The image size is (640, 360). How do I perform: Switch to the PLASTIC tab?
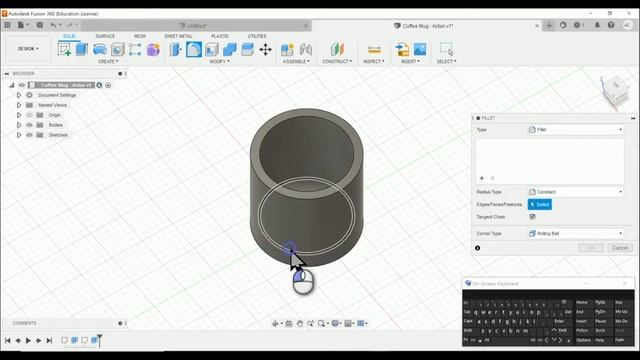(x=220, y=36)
